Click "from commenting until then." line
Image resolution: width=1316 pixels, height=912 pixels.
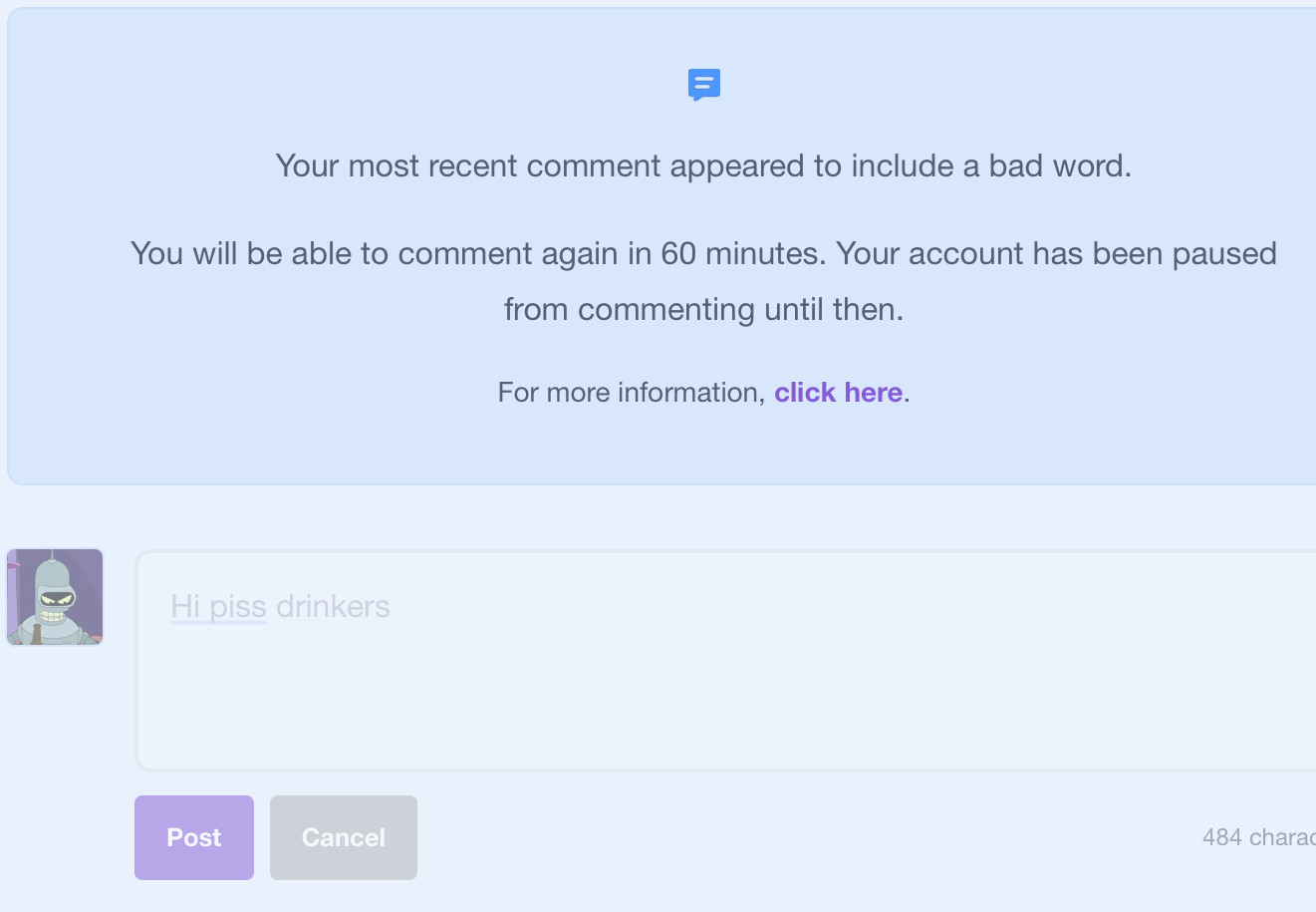click(703, 309)
